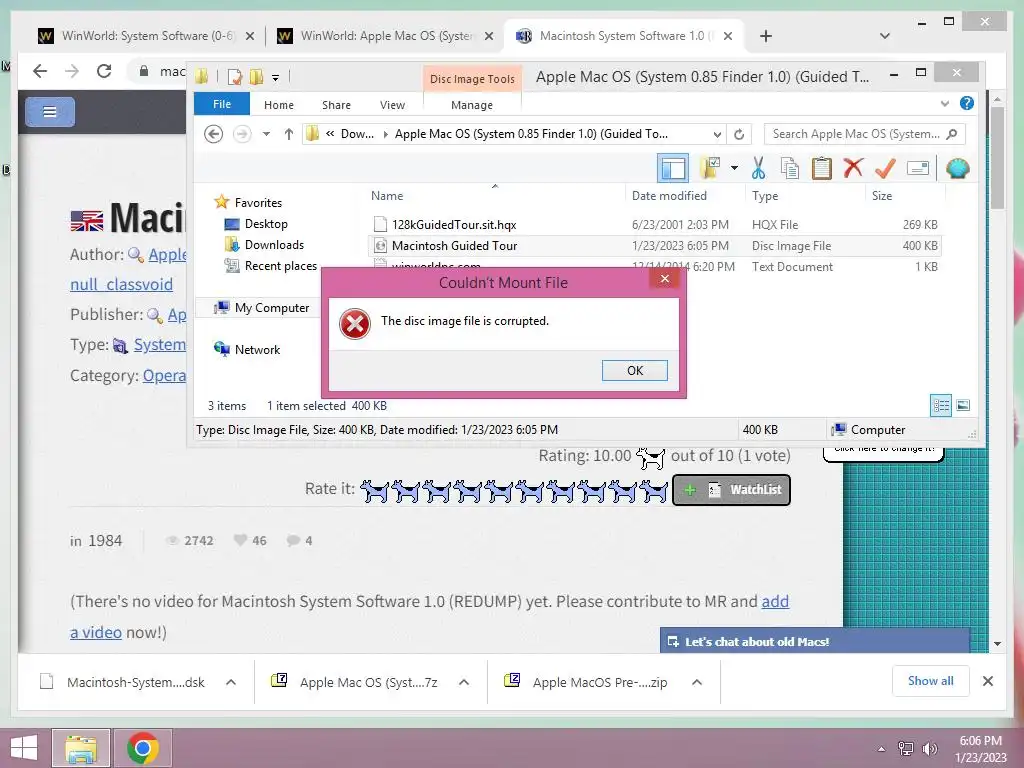Click Properties icon in quick access toolbar
Screen dimensions: 1024x768
(x=234, y=77)
